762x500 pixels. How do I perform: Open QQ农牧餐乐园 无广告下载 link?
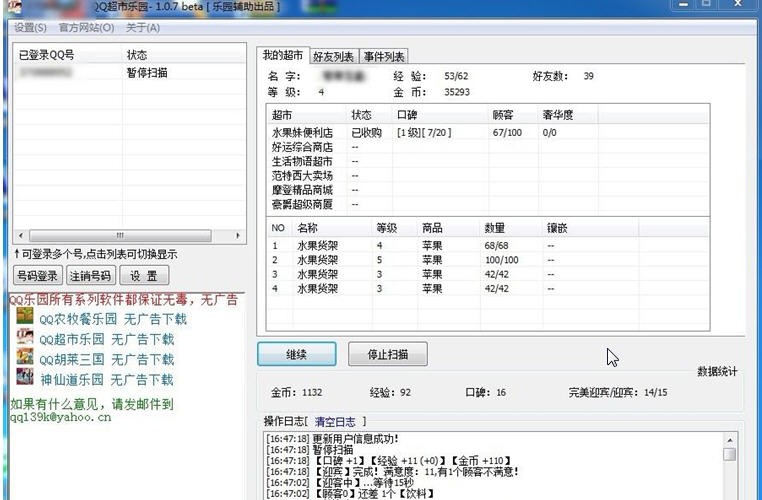tap(113, 319)
